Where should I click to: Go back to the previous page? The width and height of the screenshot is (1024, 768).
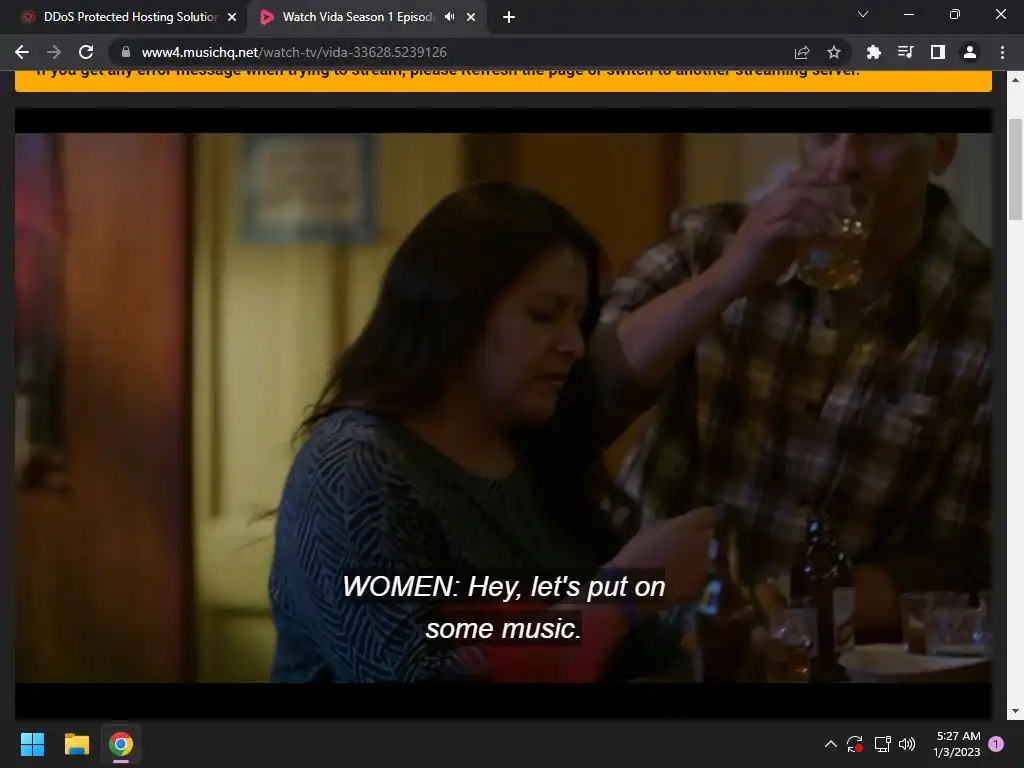[22, 52]
